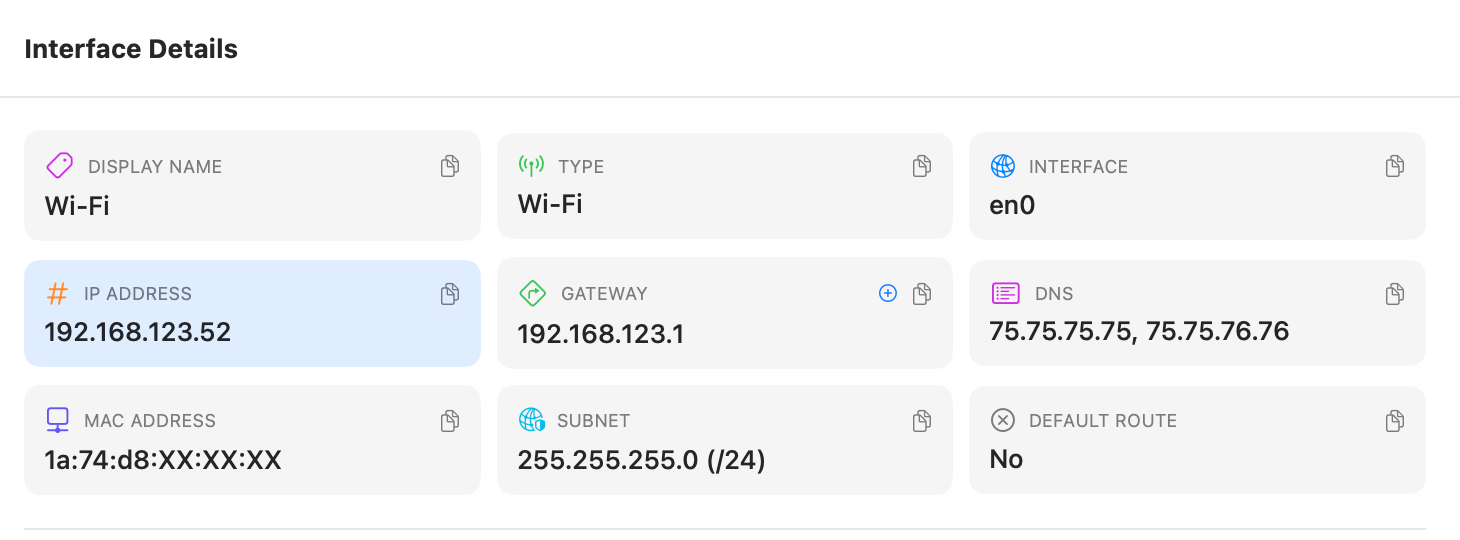Copy the Gateway address
The height and width of the screenshot is (540, 1460).
point(922,293)
